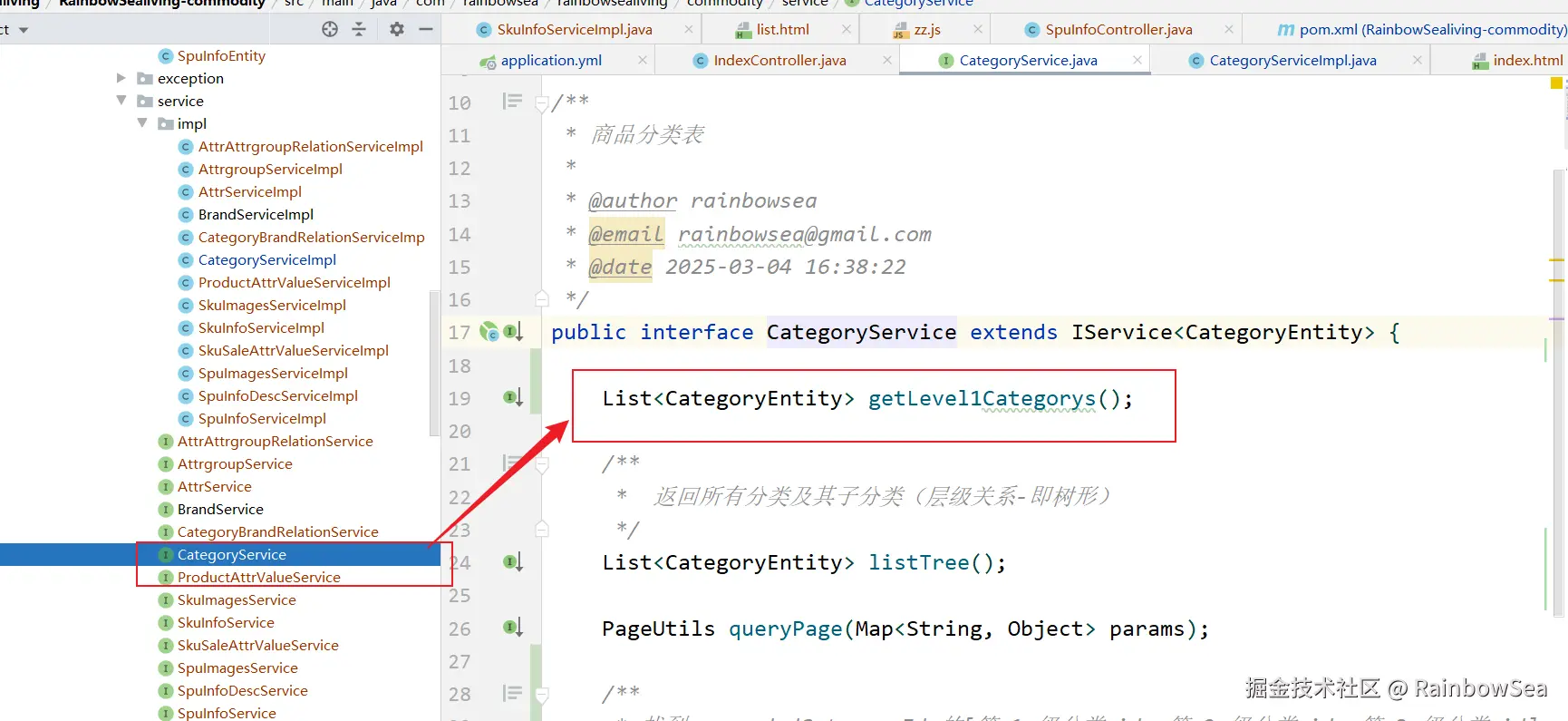Collapse the impl folder
The height and width of the screenshot is (721, 1568).
[142, 123]
